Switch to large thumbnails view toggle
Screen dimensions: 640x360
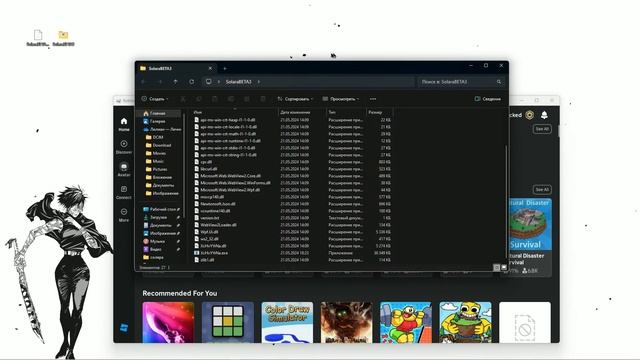pos(504,267)
